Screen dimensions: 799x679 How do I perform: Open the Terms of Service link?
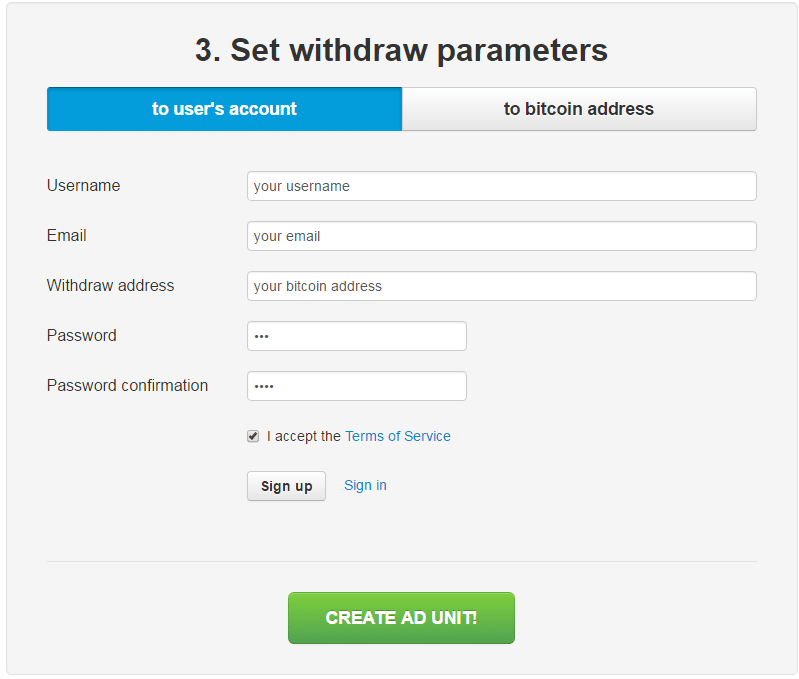coord(397,436)
